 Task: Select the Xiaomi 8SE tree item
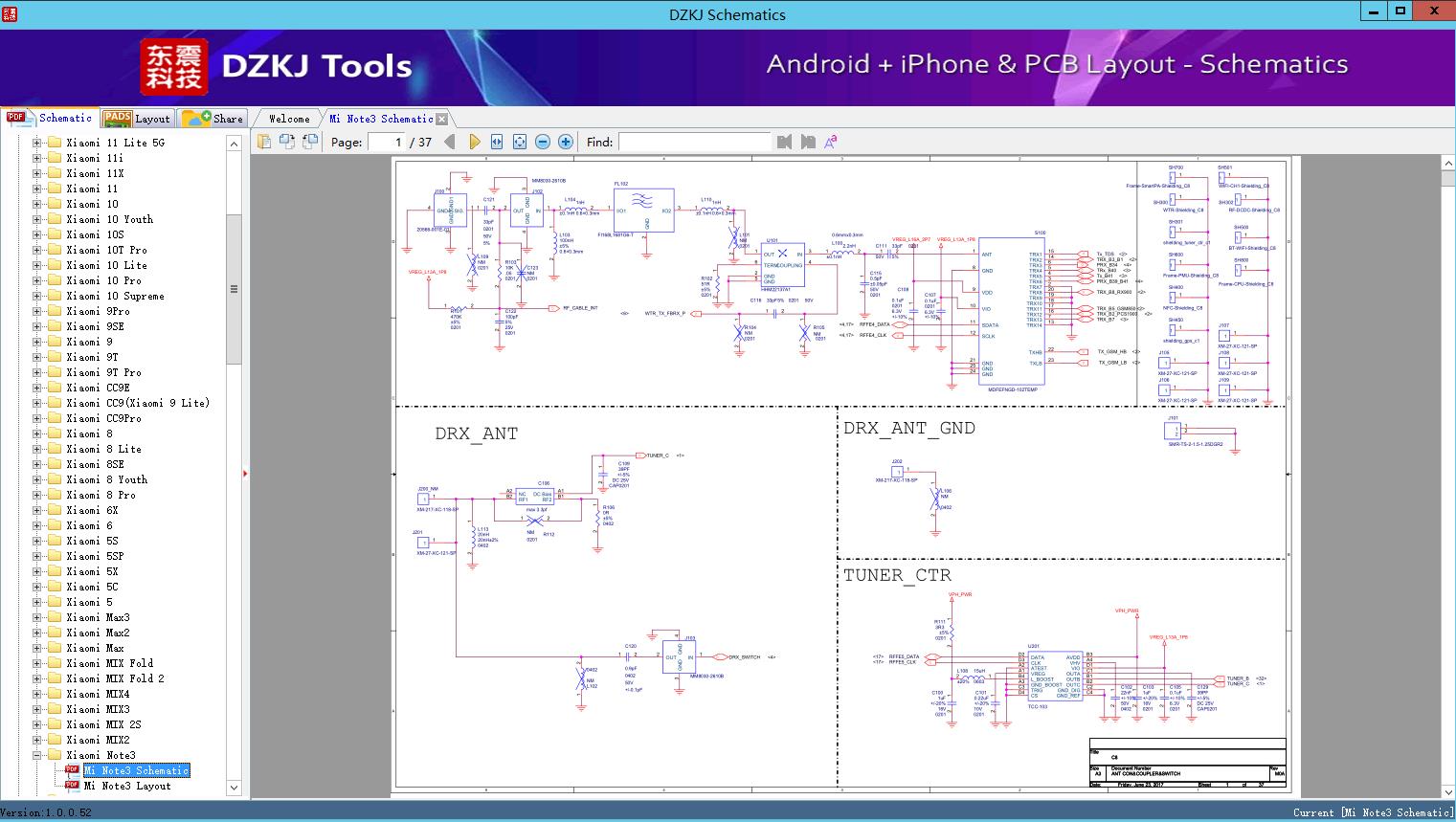tap(95, 464)
